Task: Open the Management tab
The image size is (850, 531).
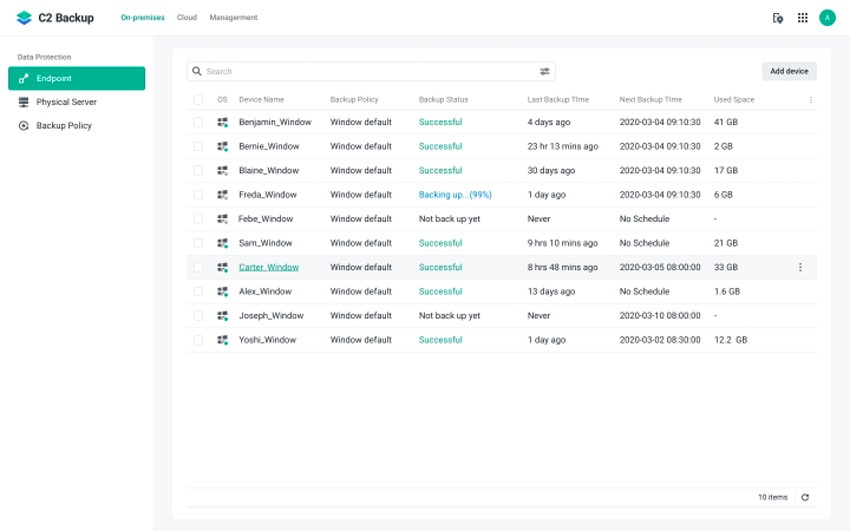Action: click(233, 18)
